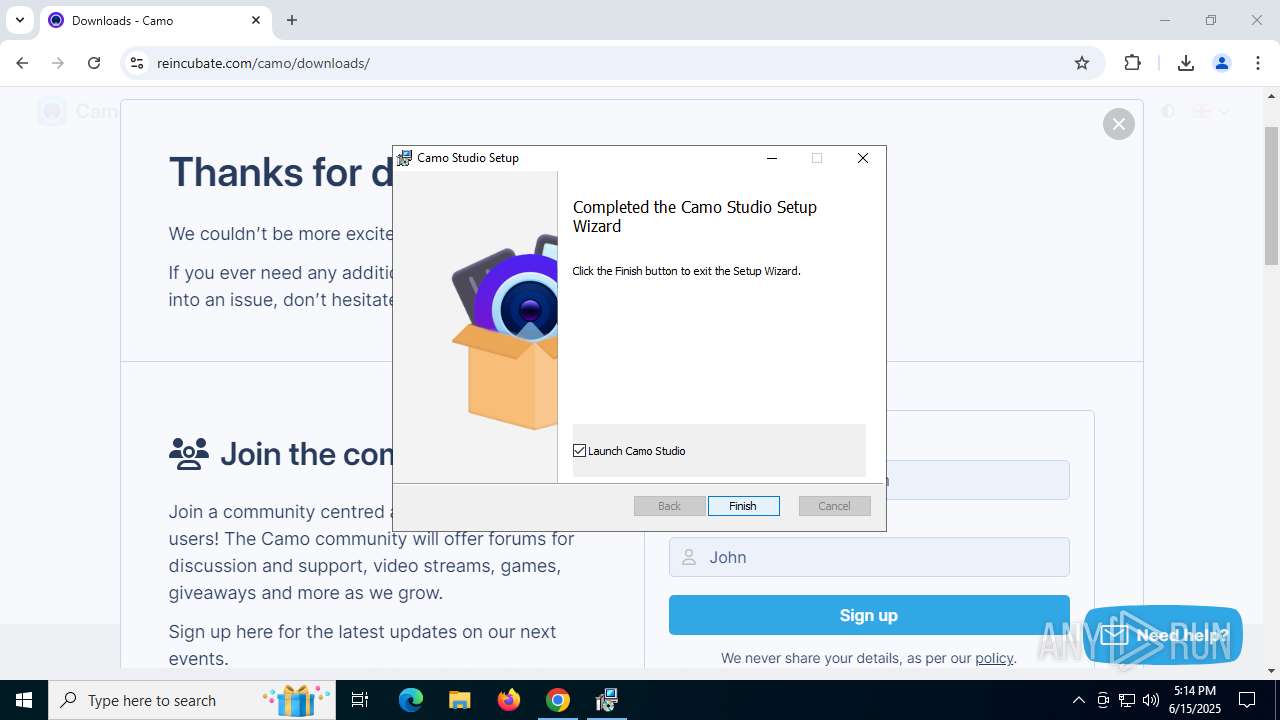Open the privacy policy link

click(x=994, y=658)
